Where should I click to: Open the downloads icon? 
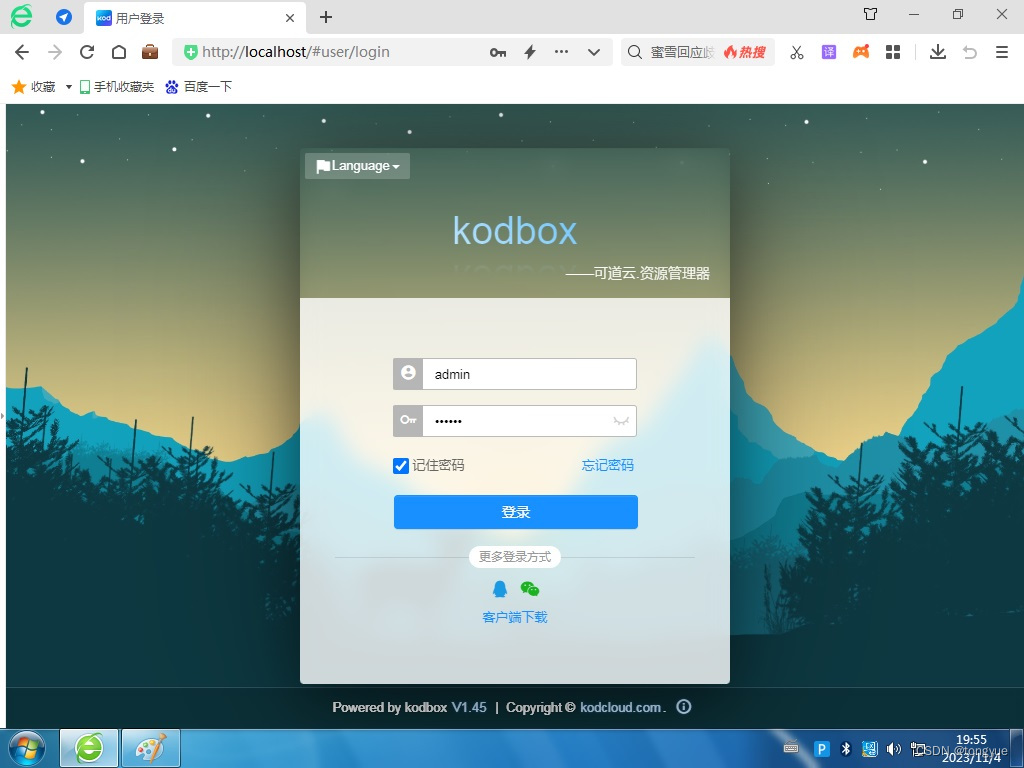(x=938, y=52)
